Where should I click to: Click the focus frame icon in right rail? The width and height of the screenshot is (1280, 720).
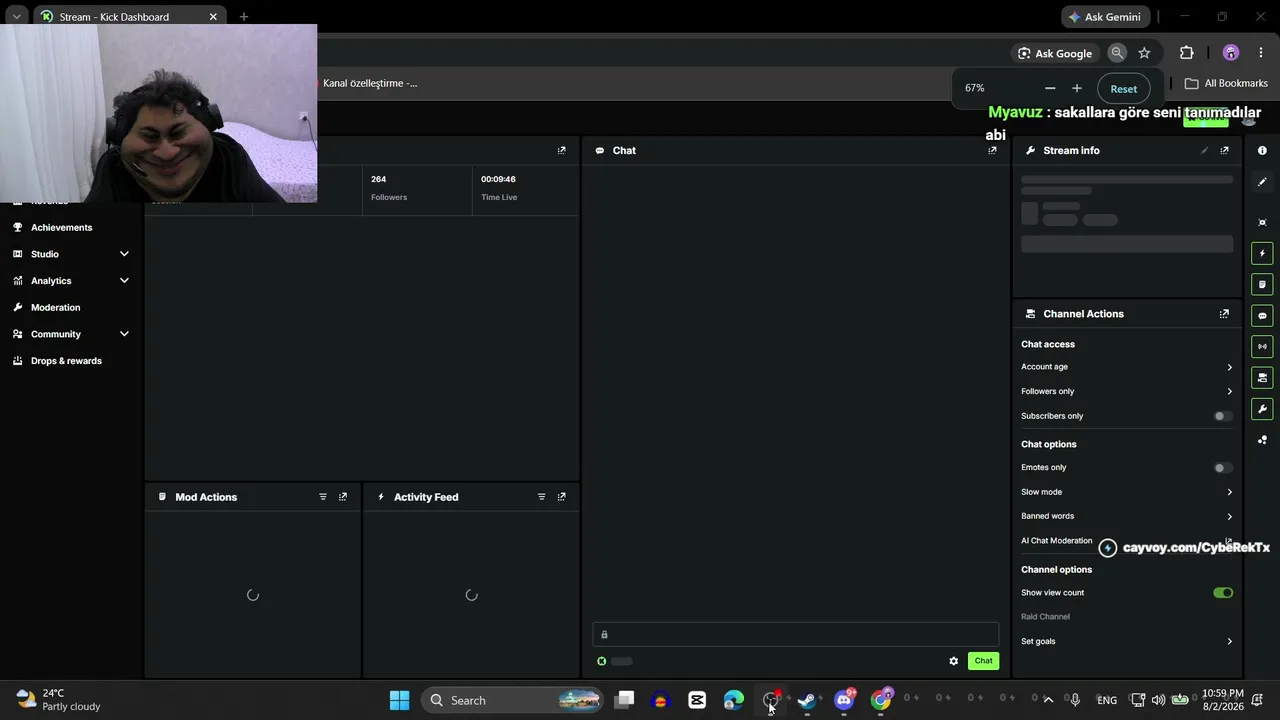tap(1262, 222)
